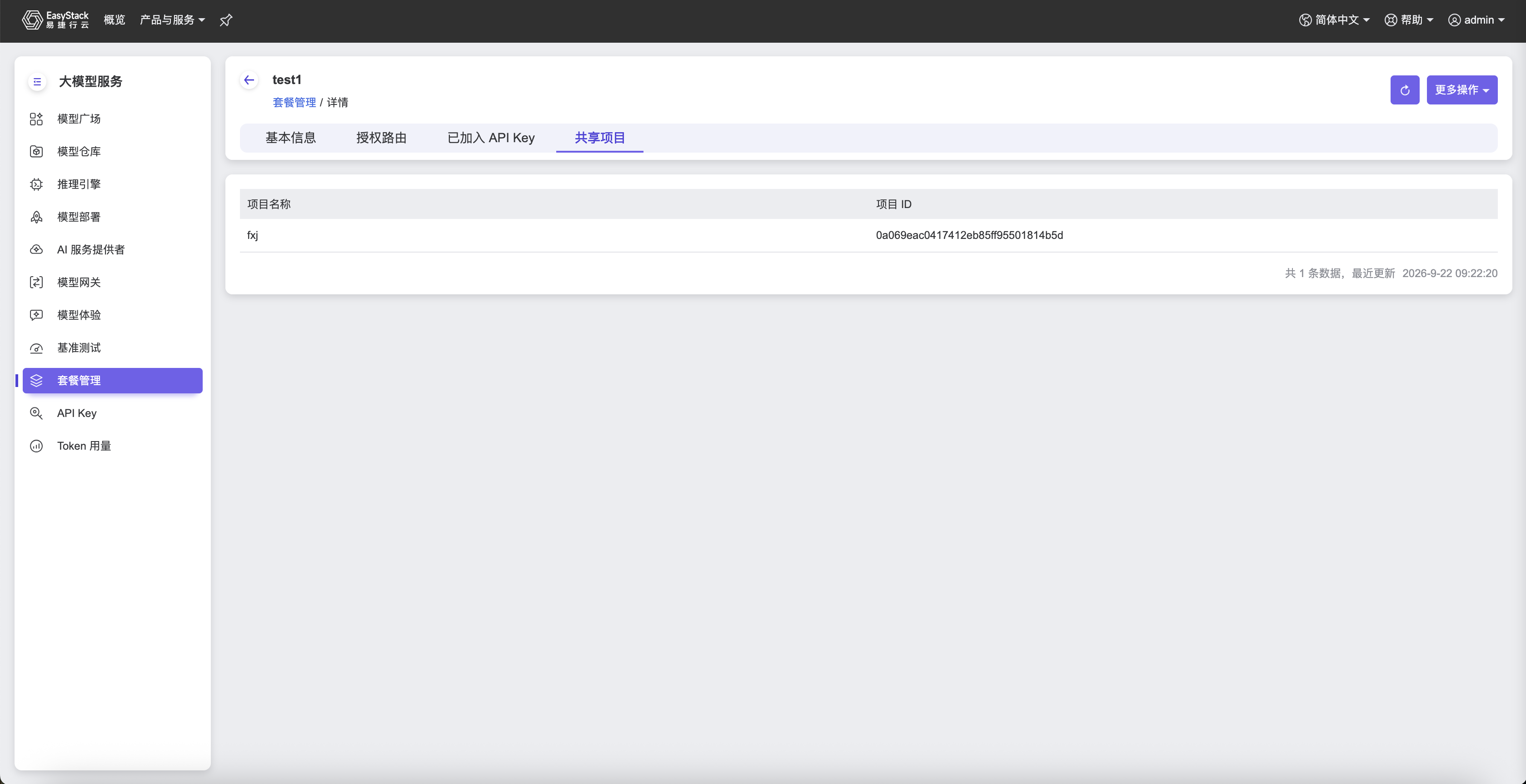
Task: Click the 推理引擎 sidebar icon
Action: 36,184
